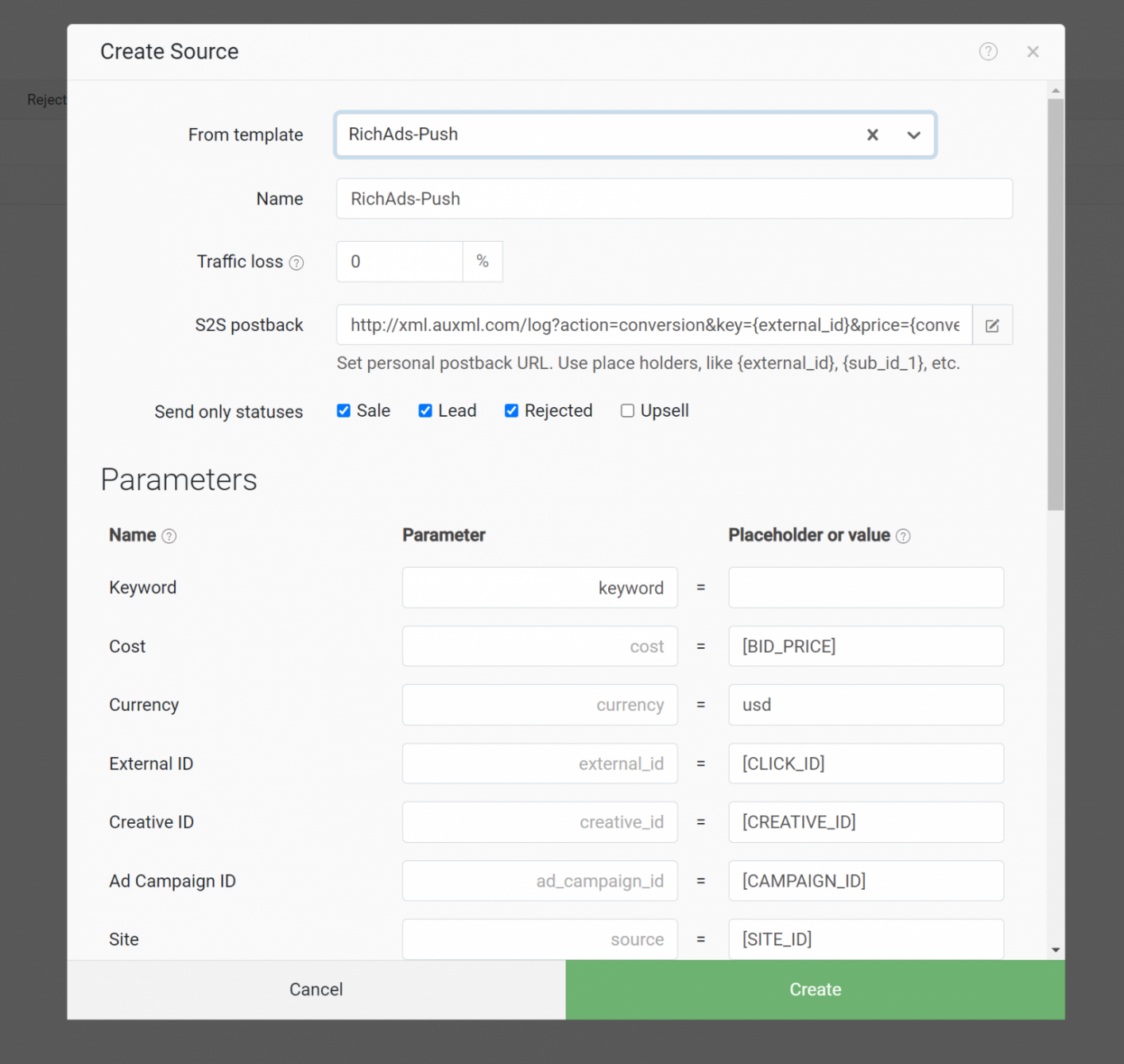The image size is (1124, 1064).
Task: Click the "Parameters" heading
Action: 179,480
